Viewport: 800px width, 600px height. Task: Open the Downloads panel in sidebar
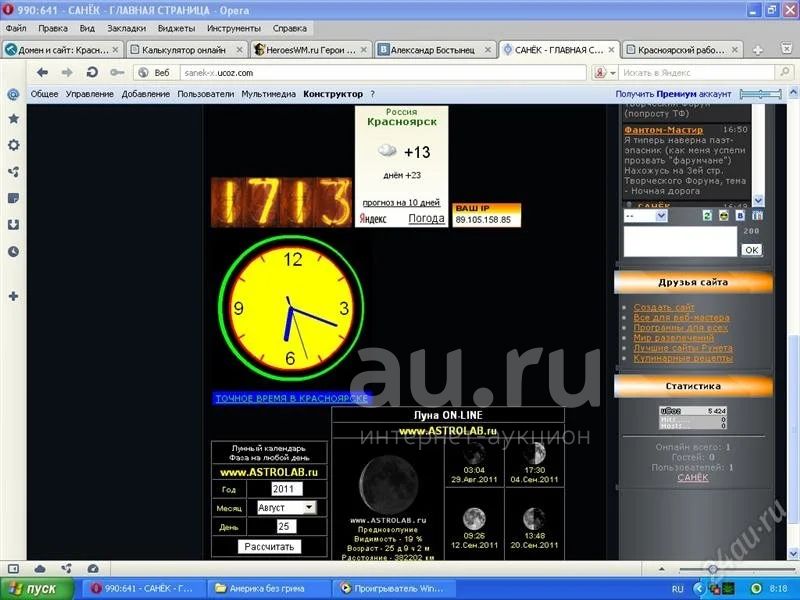coord(14,225)
